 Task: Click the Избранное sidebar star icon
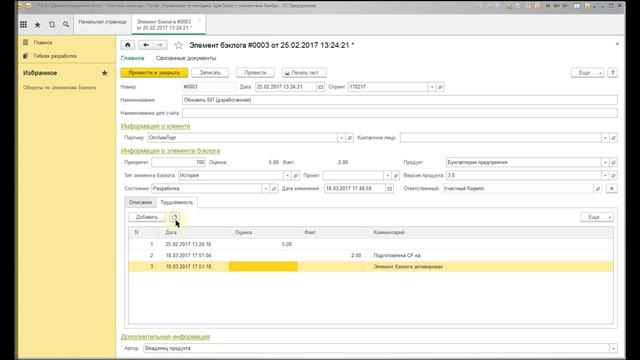(x=104, y=73)
